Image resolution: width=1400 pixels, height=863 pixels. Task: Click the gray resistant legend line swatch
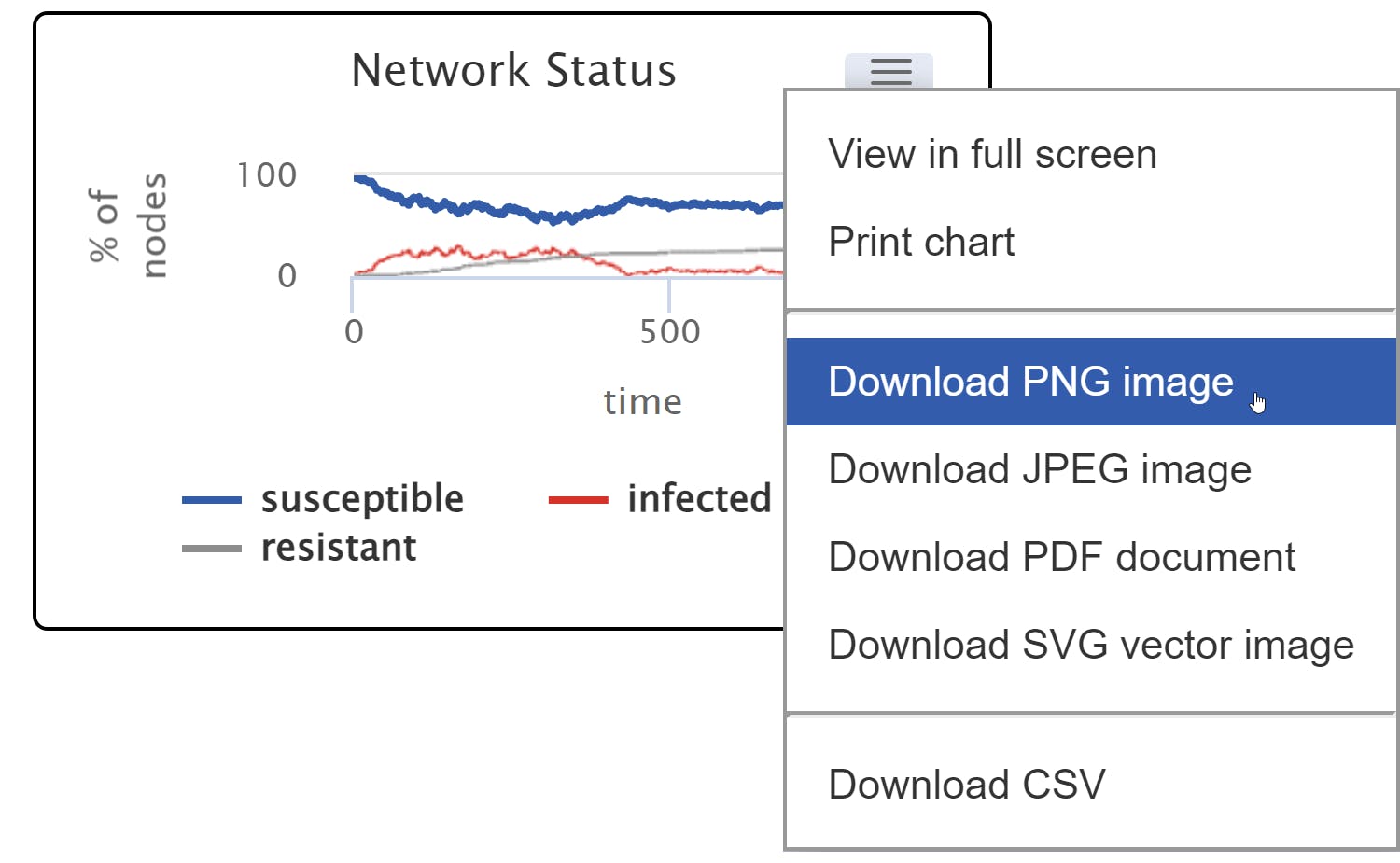pos(212,549)
